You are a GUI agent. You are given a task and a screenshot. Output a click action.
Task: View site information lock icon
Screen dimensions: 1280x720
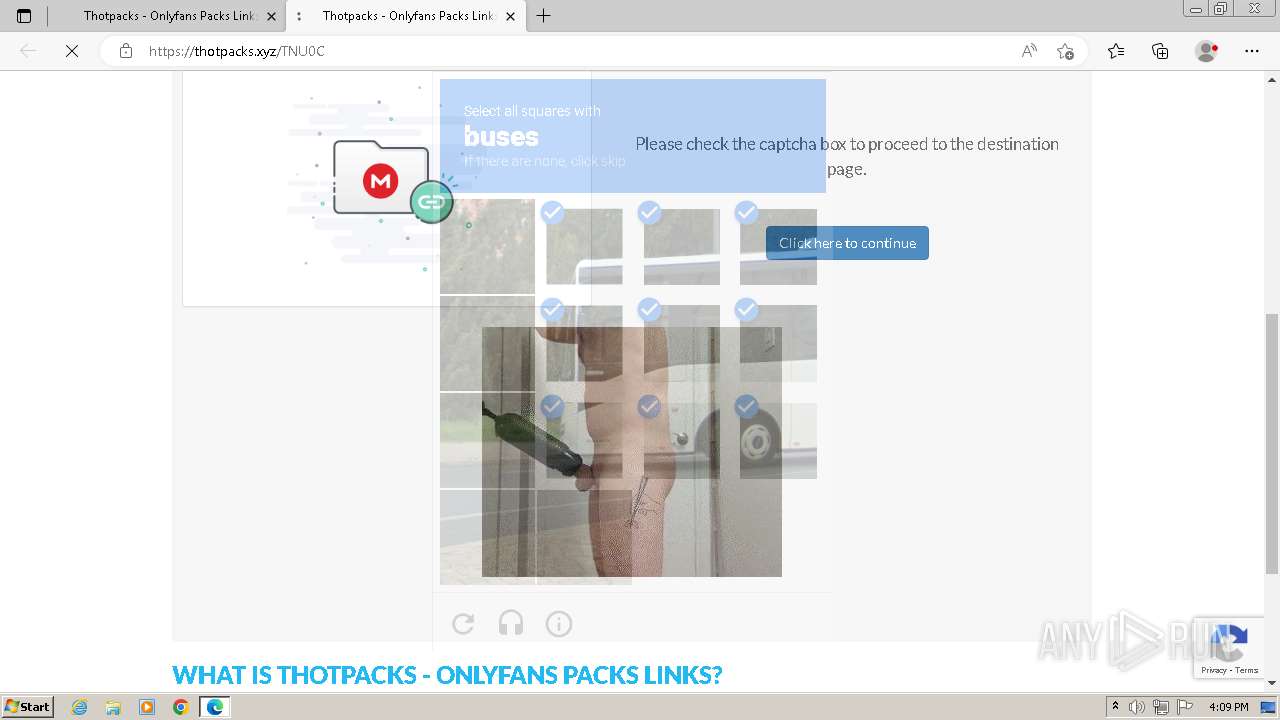pos(125,51)
